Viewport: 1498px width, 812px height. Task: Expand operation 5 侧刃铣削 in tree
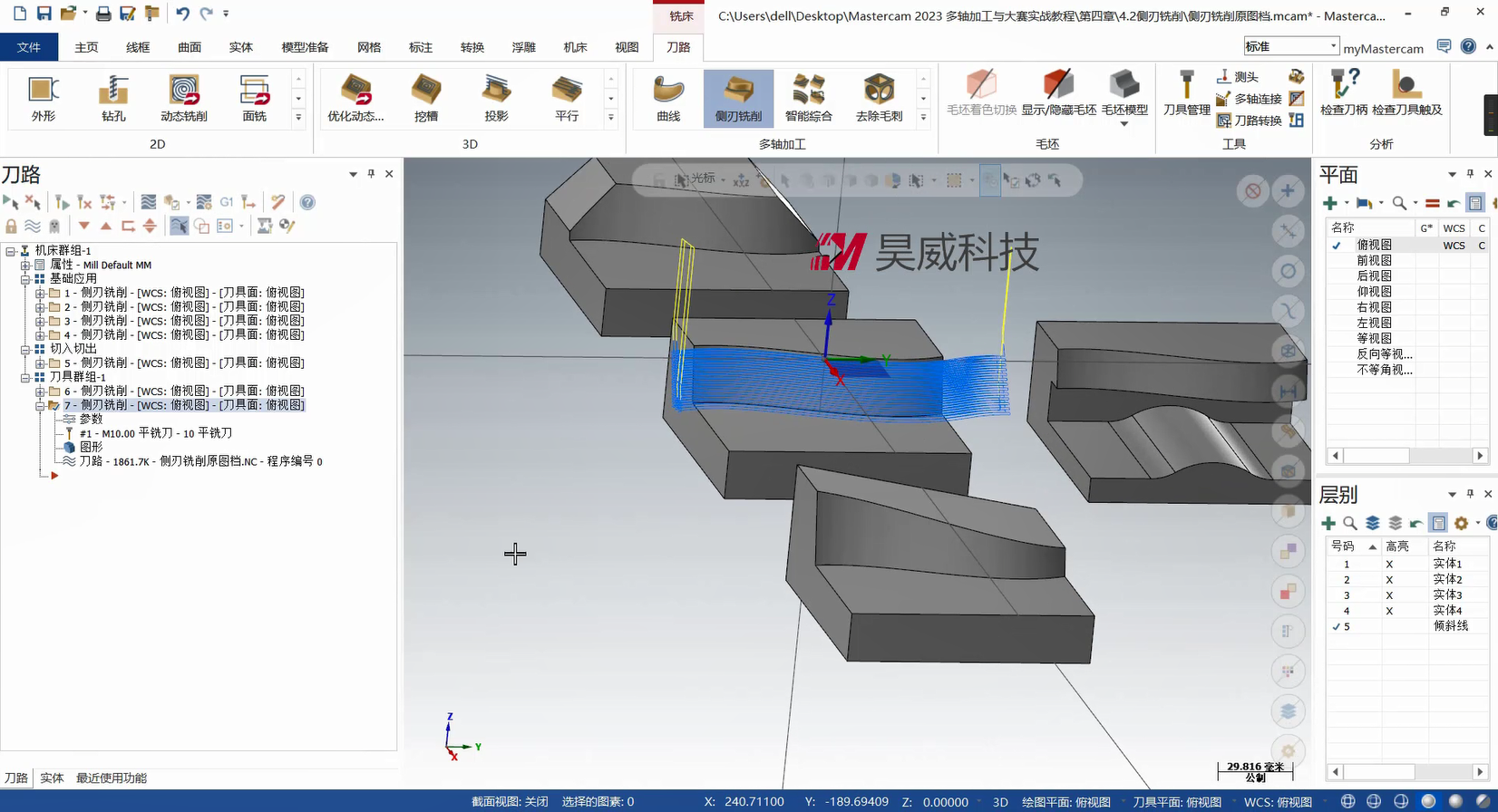40,363
